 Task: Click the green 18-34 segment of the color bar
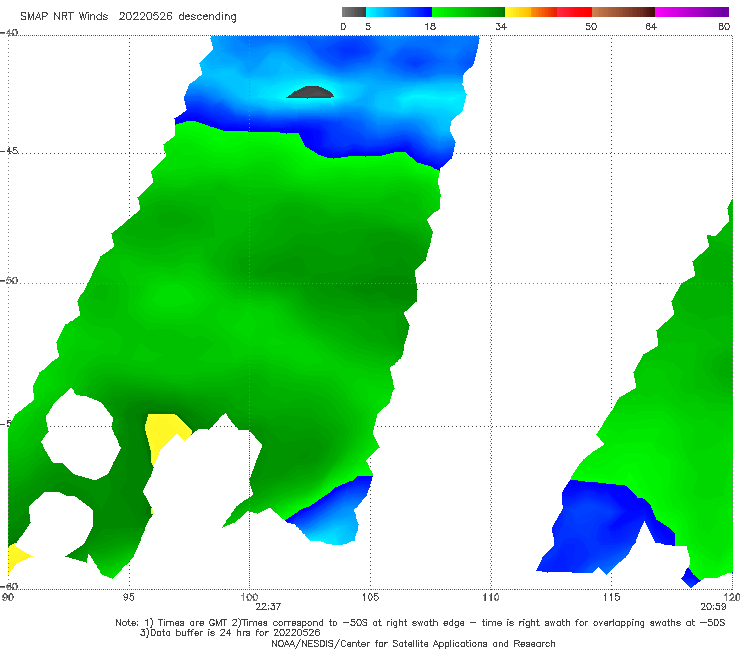(468, 12)
